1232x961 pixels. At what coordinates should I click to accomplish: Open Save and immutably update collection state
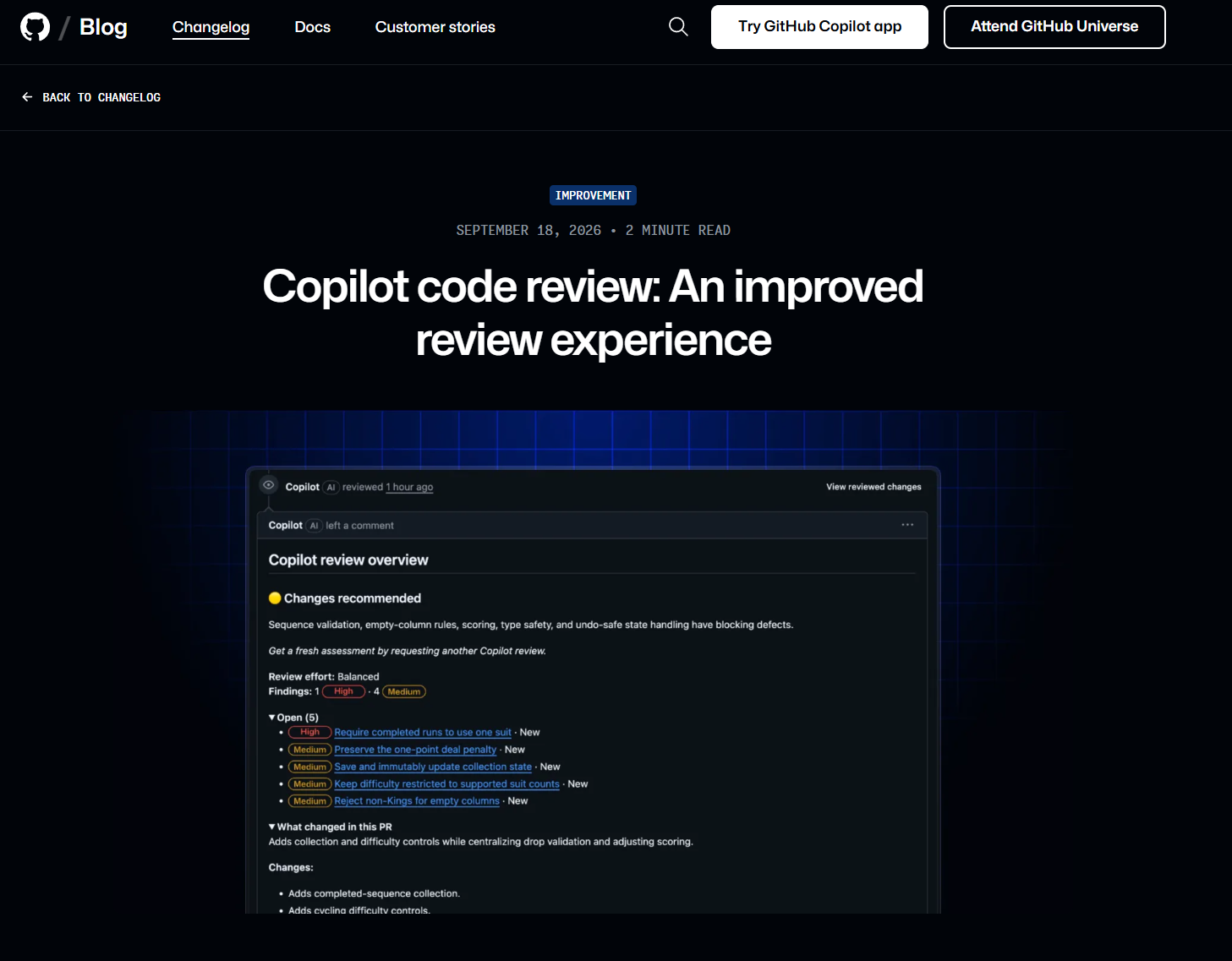[x=433, y=767]
